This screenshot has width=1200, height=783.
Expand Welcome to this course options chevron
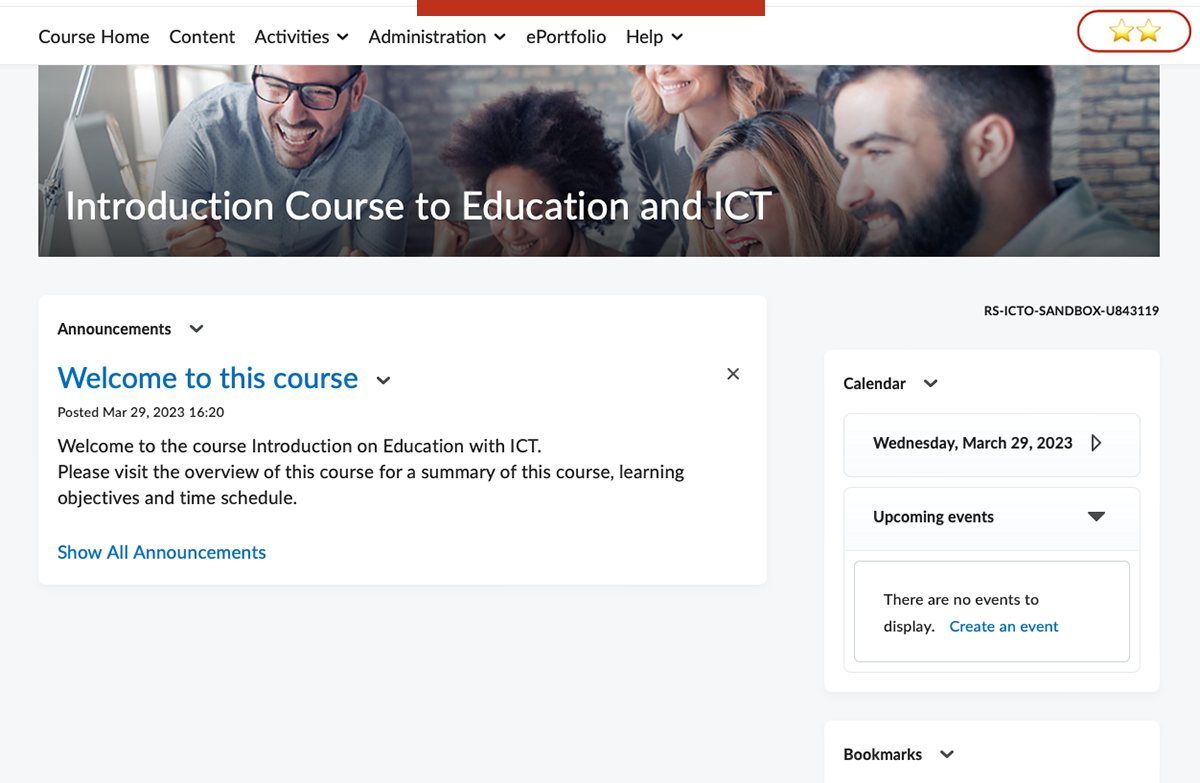point(383,380)
